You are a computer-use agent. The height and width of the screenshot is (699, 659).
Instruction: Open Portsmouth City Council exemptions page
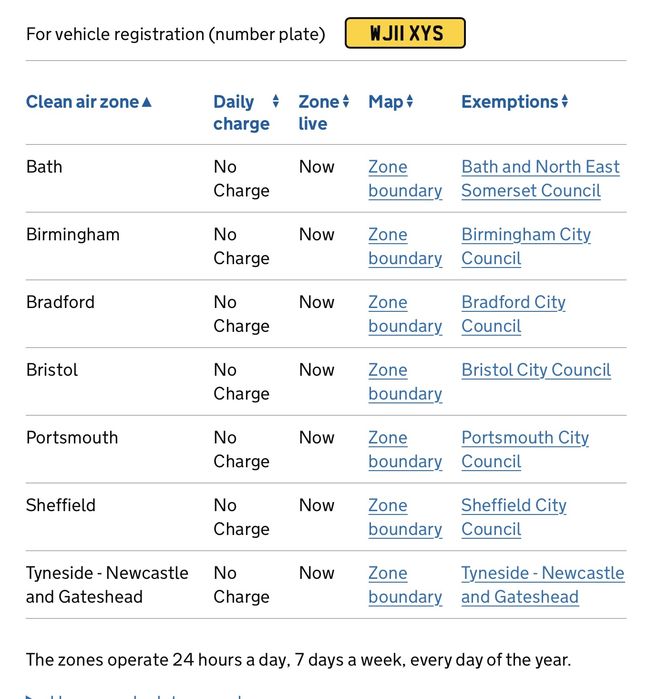[x=525, y=450]
